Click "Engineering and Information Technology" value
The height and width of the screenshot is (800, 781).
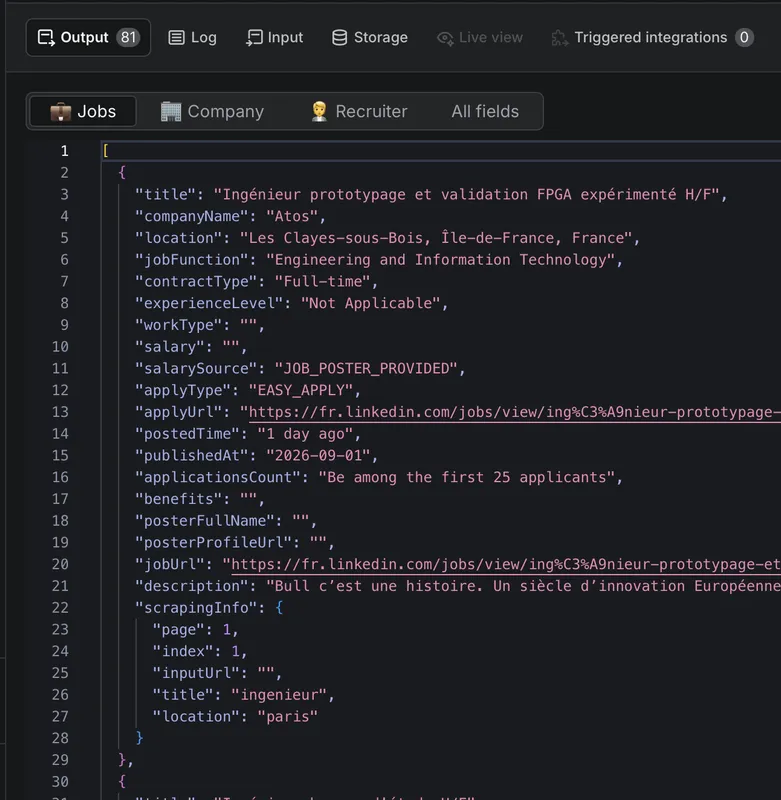(441, 260)
